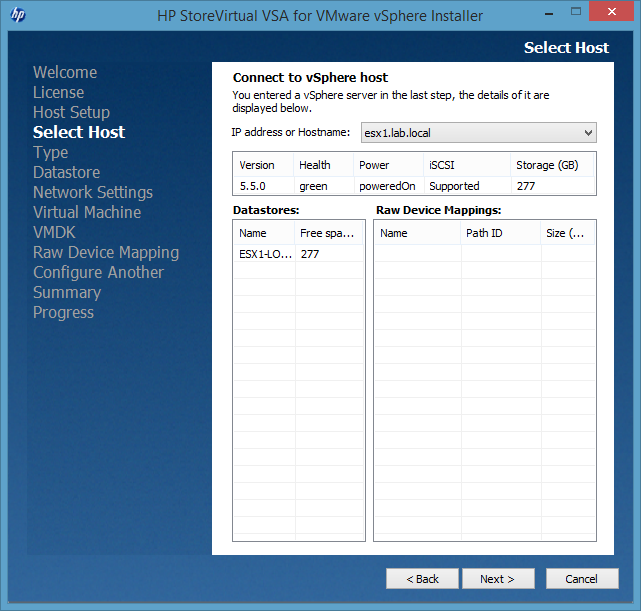Select the 277 storage cell in host table

[x=552, y=186]
